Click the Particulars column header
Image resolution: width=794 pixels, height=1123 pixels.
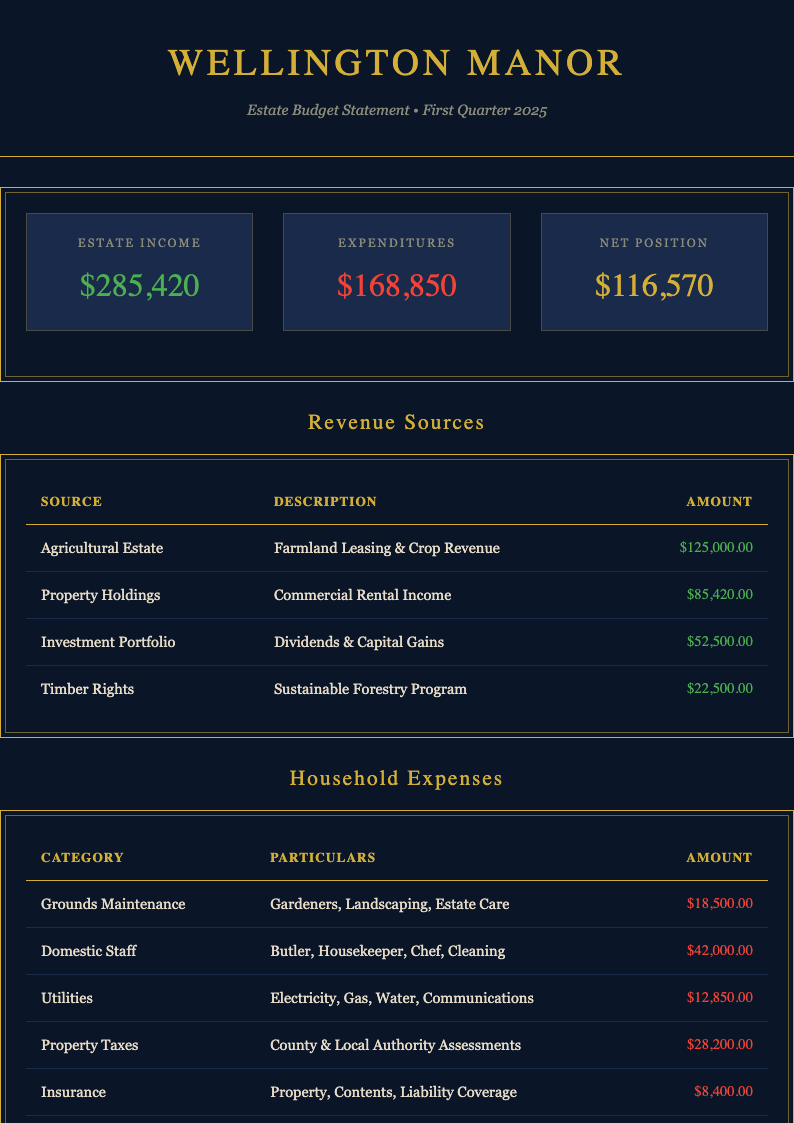pyautogui.click(x=323, y=857)
